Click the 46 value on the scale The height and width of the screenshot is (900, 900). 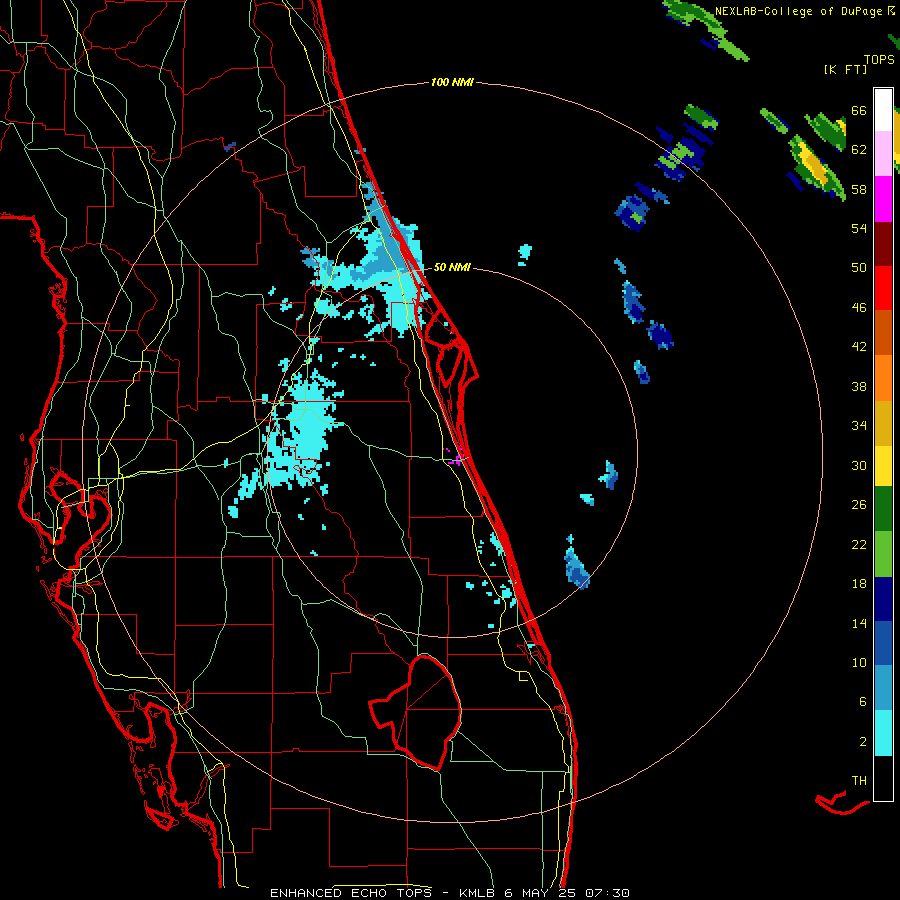tap(859, 308)
